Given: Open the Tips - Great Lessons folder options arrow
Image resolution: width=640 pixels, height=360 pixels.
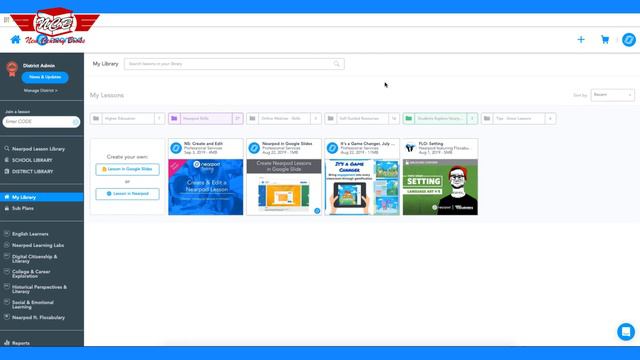Looking at the screenshot, I should [551, 118].
